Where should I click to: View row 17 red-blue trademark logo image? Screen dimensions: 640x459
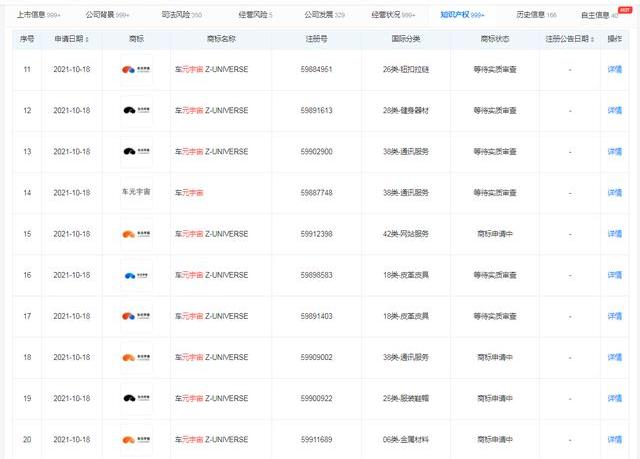click(x=136, y=317)
